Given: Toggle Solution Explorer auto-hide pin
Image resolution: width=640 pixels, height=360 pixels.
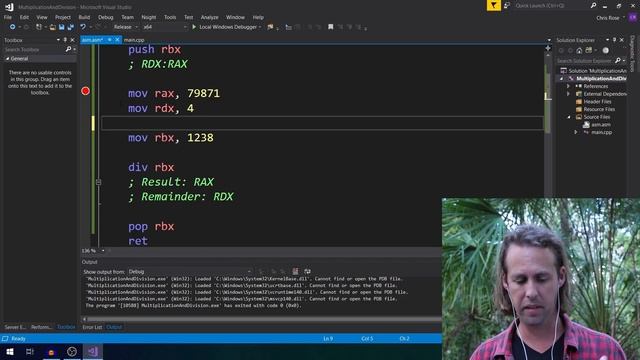Looking at the screenshot, I should 614,40.
